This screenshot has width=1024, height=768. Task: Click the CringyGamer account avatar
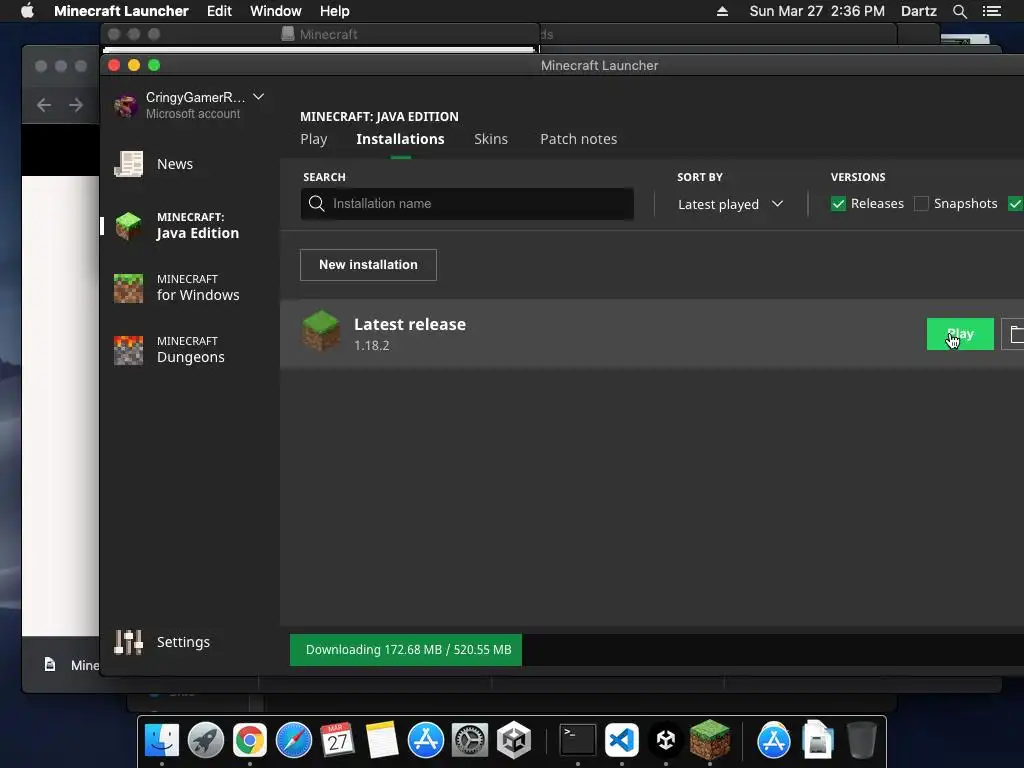[x=125, y=105]
